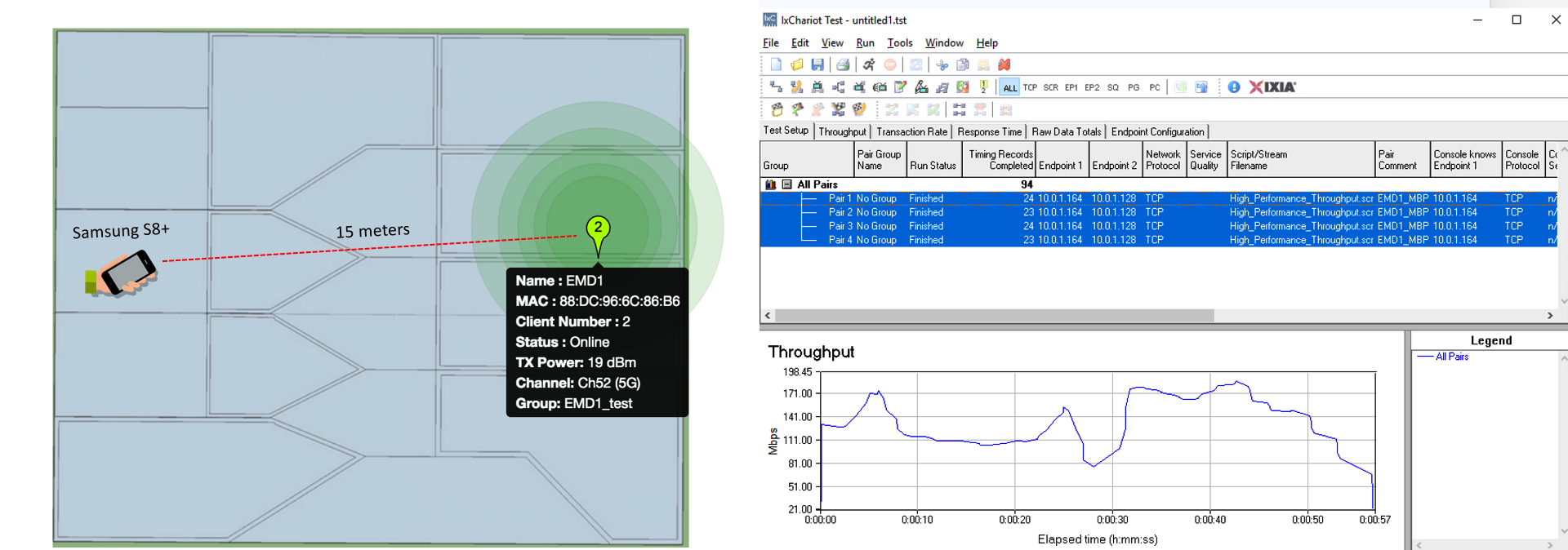Viewport: 1568px width, 550px height.
Task: Click the Add Pair connector icon
Action: [776, 87]
